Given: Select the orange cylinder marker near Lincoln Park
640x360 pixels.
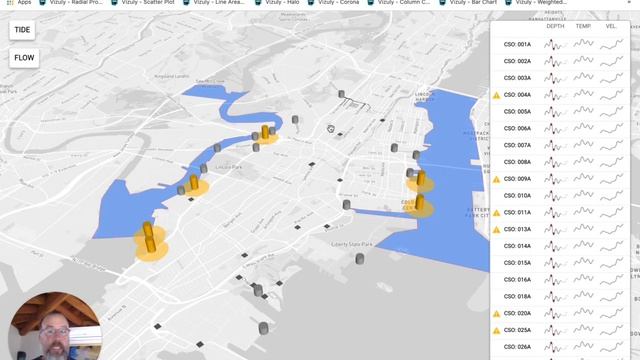Looking at the screenshot, I should click(194, 182).
